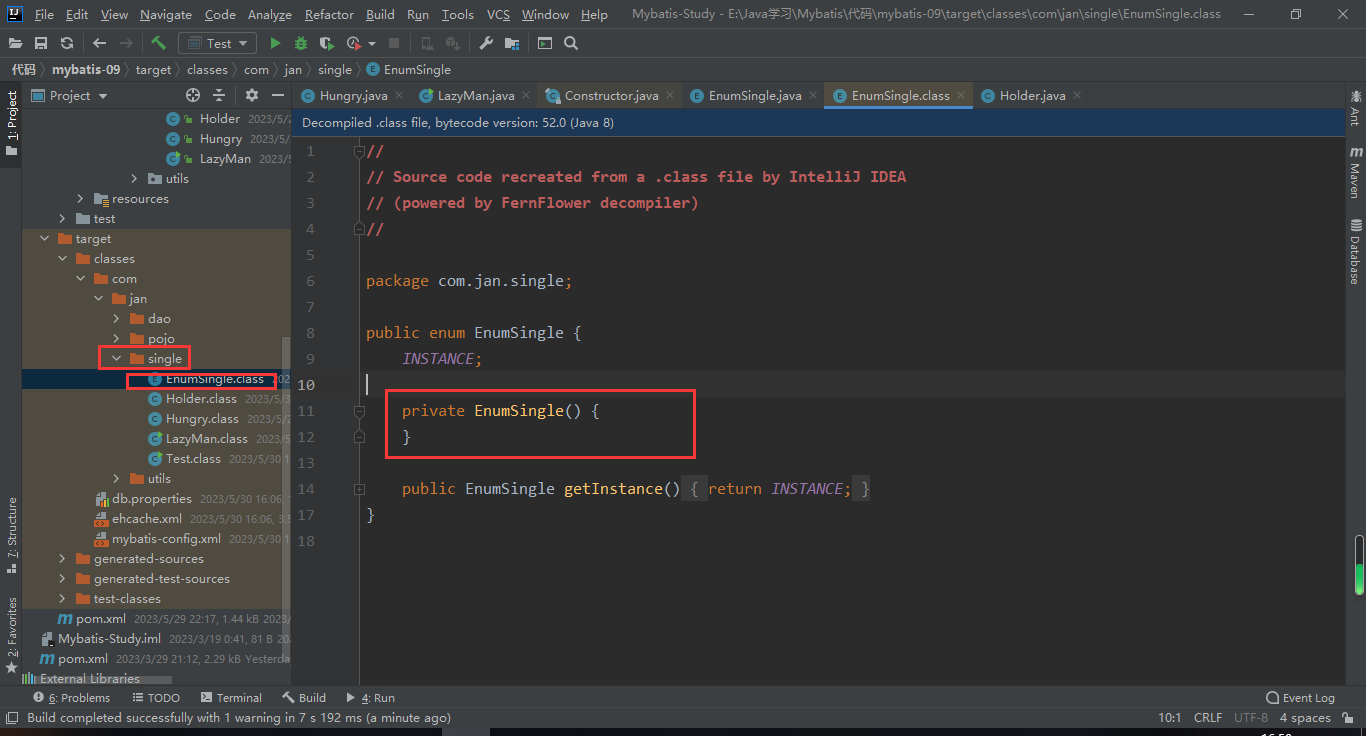Click the green Build Project hammer icon

click(x=158, y=43)
